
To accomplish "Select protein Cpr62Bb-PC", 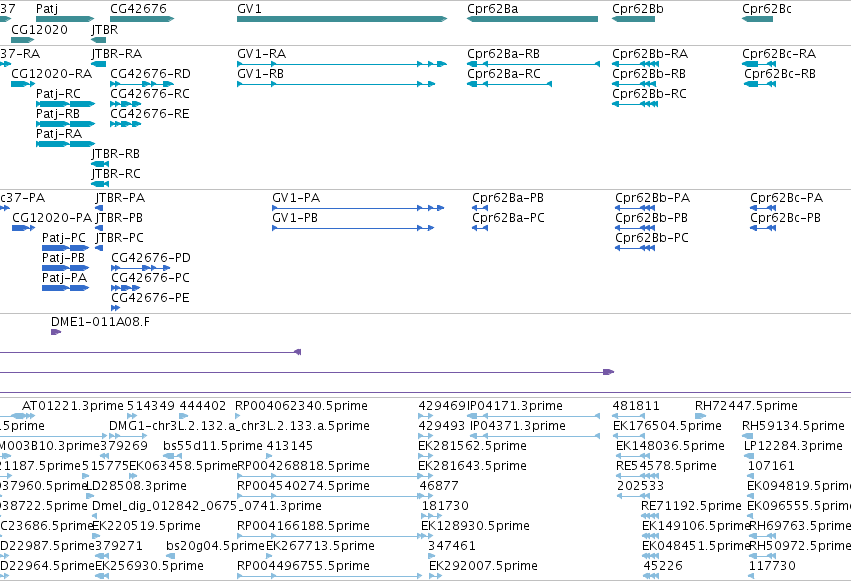I will coord(635,248).
